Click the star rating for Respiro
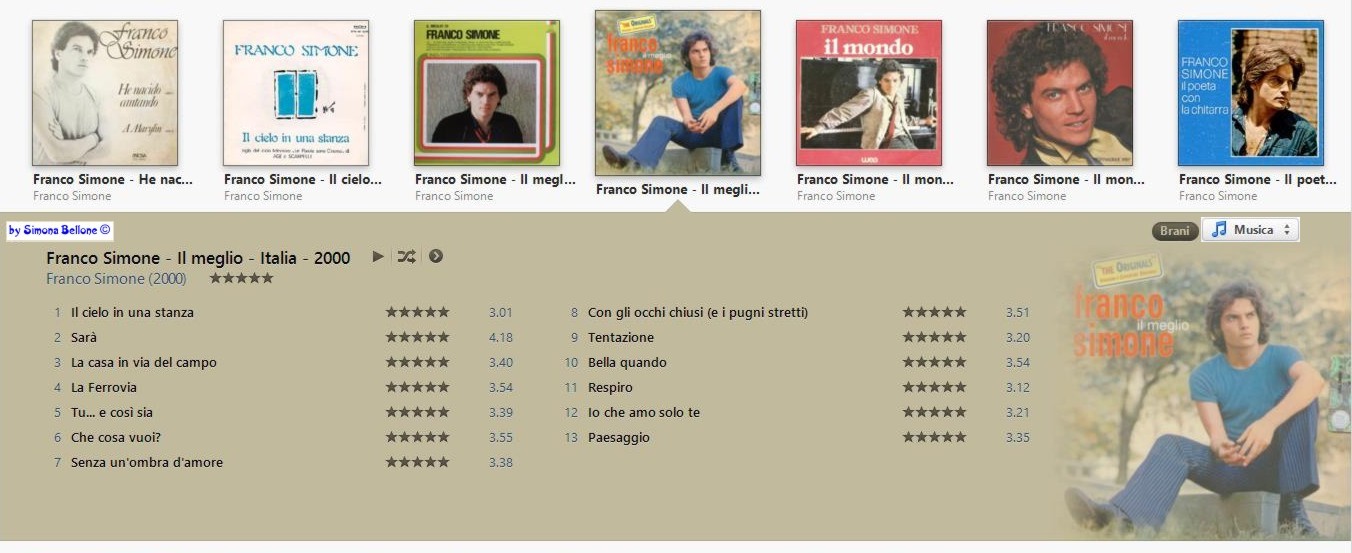The image size is (1352, 553). coord(935,387)
